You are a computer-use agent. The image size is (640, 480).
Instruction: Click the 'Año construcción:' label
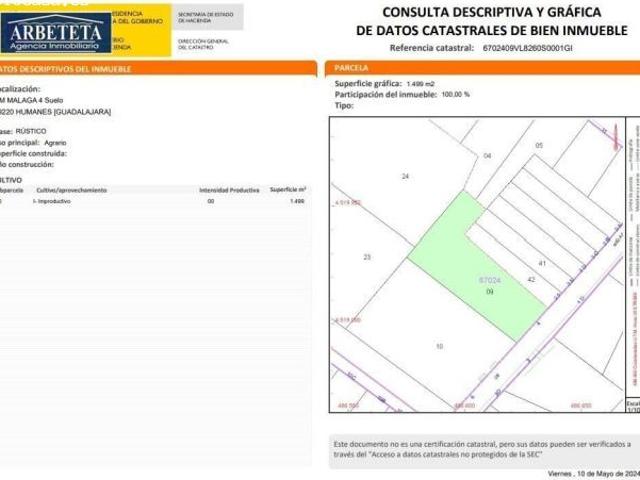pos(27,164)
